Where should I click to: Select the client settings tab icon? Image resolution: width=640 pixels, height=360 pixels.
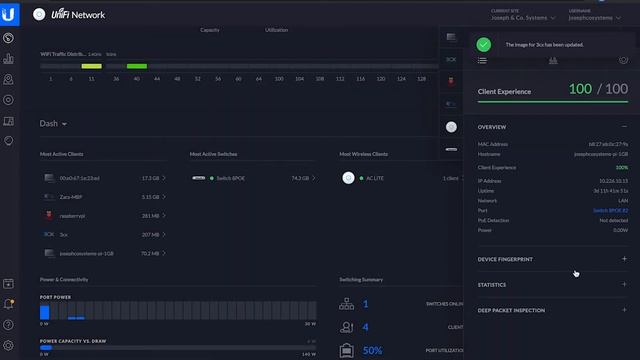(x=623, y=60)
